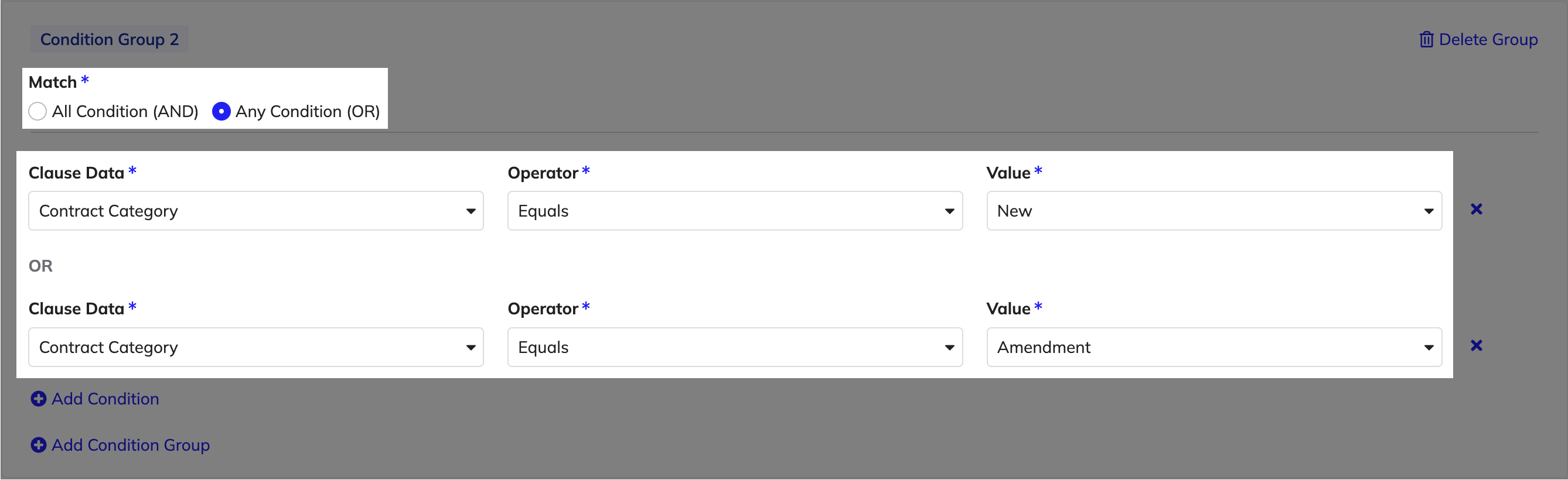Click the arrow of the New value dropdown
1568x480 pixels.
coord(1429,211)
